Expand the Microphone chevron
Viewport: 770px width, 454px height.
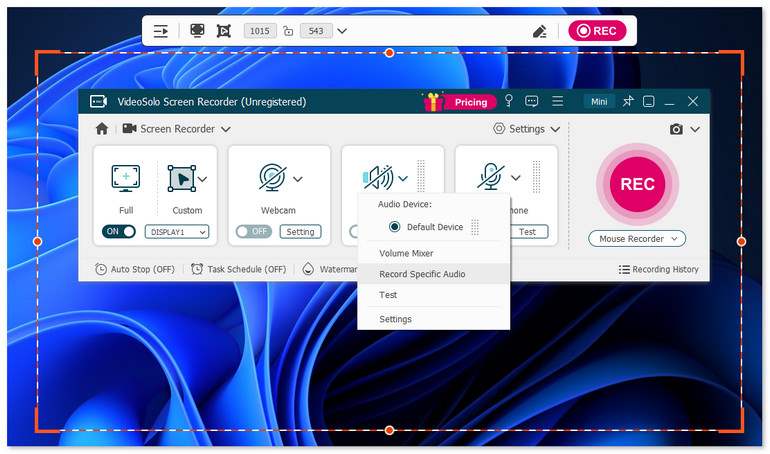point(515,178)
